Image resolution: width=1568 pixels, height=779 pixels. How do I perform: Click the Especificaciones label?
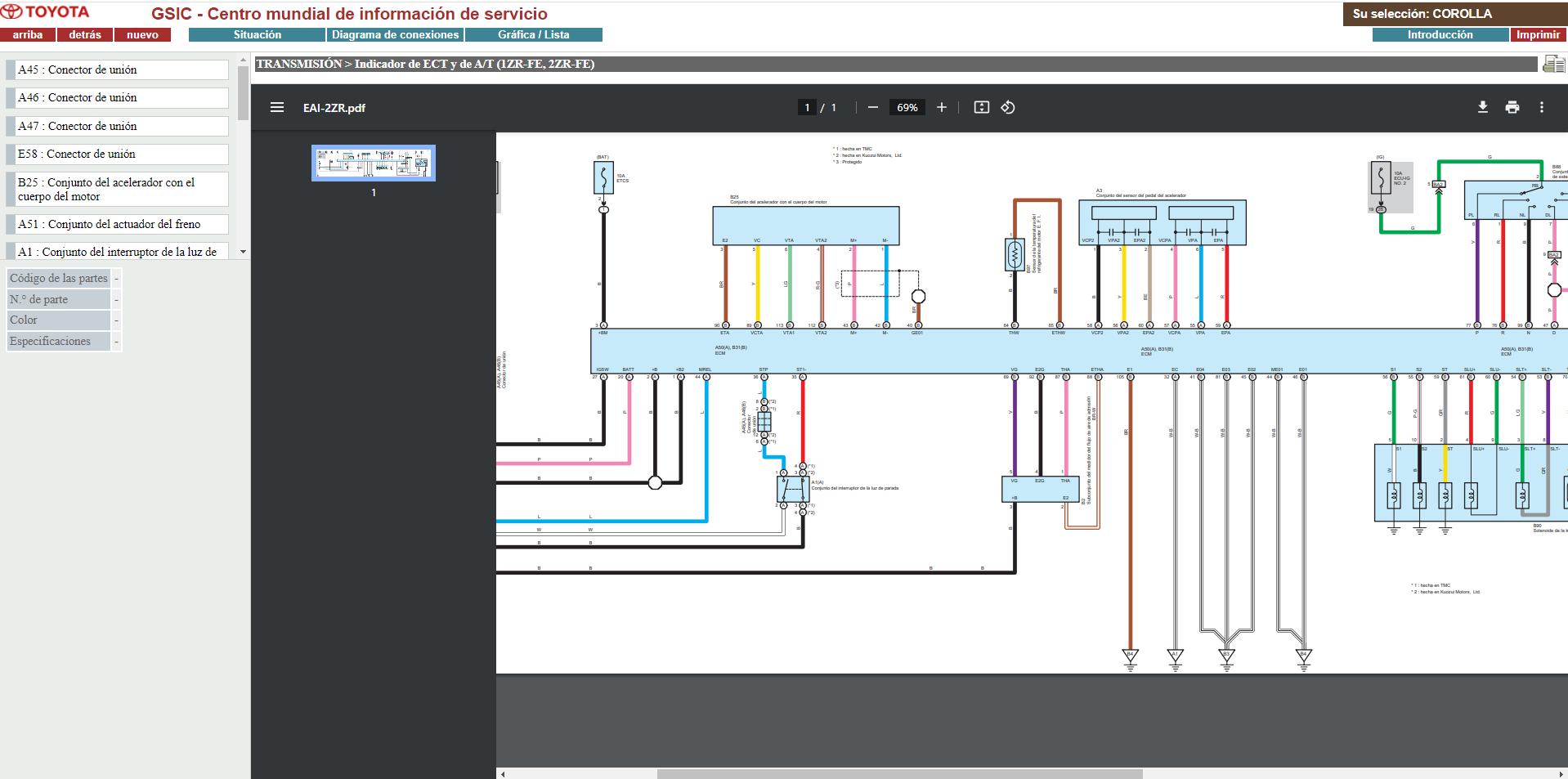click(x=58, y=341)
